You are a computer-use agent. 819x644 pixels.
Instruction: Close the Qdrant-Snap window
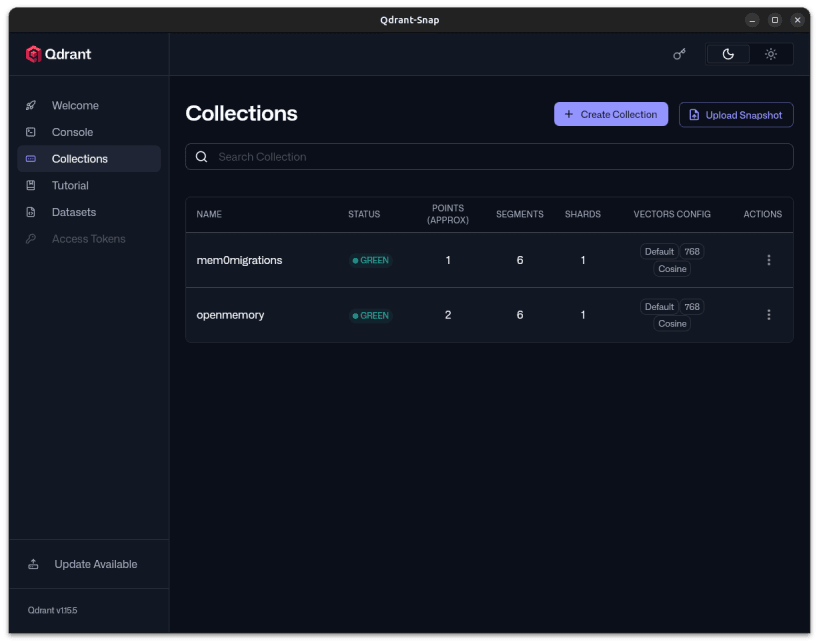click(797, 20)
